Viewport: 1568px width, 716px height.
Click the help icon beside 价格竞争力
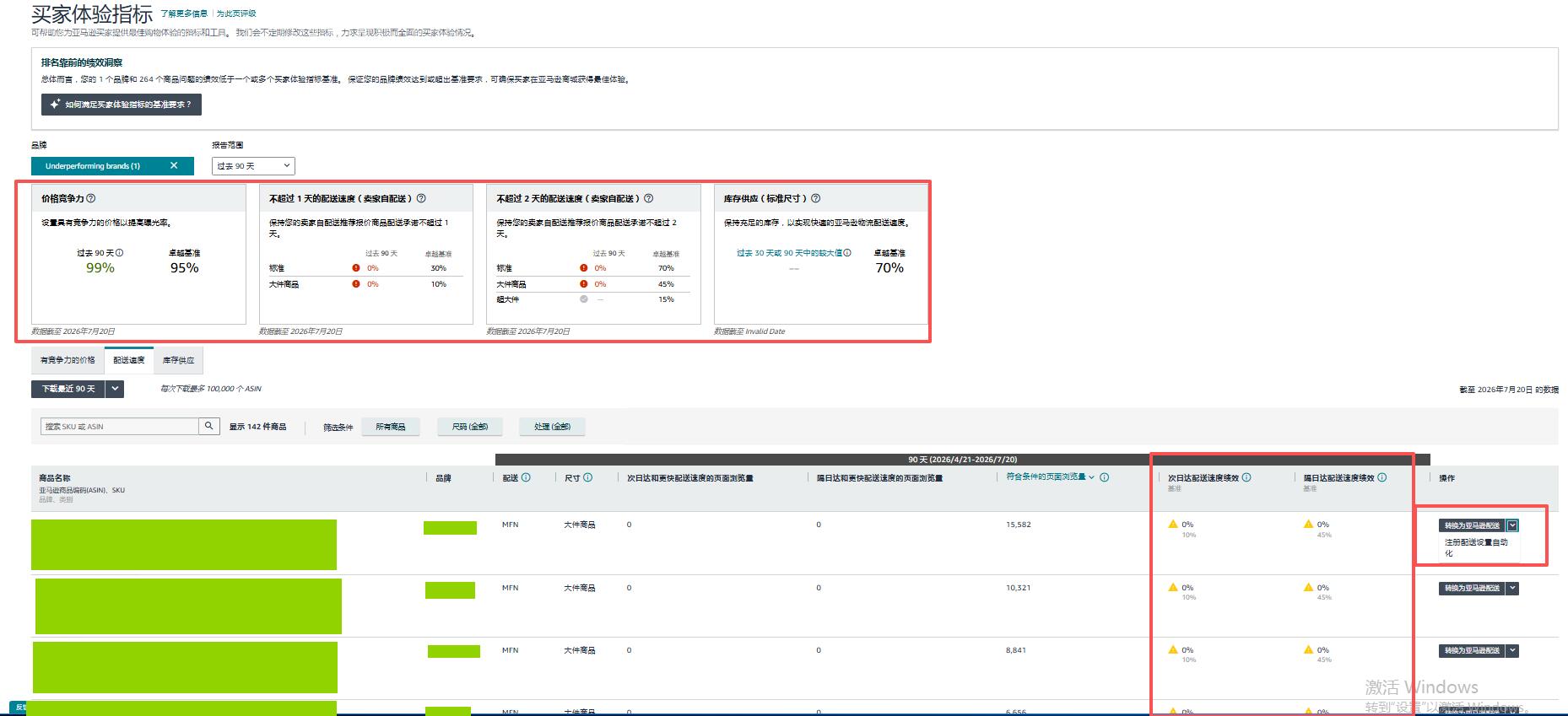[x=91, y=199]
